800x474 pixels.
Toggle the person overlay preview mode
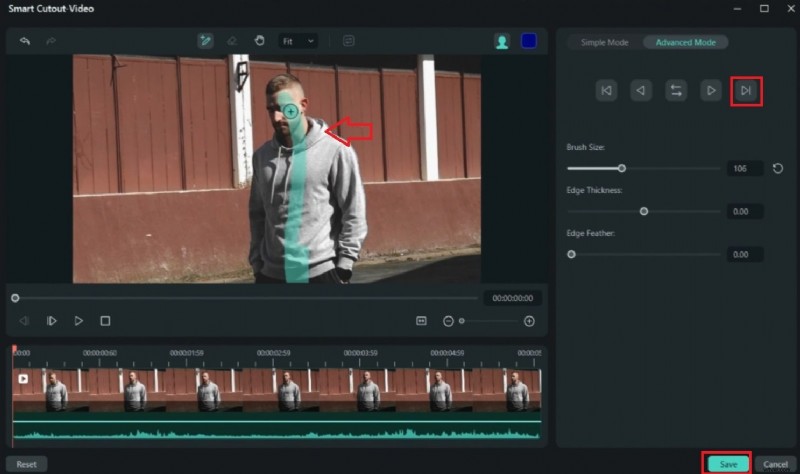(x=502, y=41)
